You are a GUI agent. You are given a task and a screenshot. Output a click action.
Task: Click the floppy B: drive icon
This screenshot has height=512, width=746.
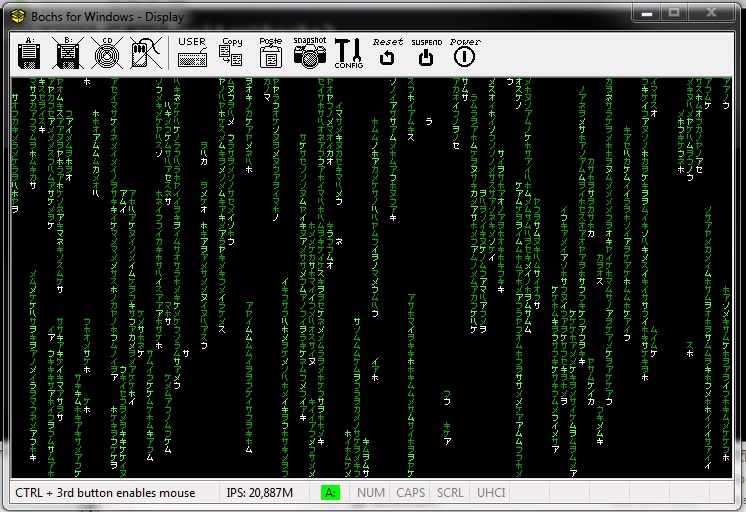coord(68,53)
